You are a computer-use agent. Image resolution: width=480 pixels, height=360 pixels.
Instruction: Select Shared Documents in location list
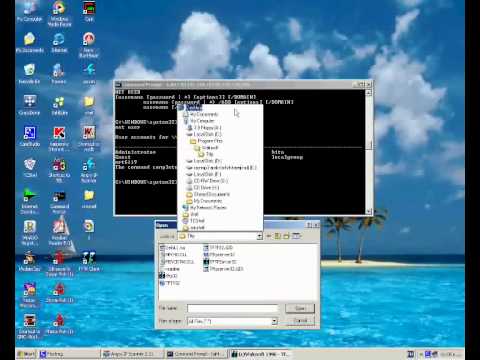208,194
